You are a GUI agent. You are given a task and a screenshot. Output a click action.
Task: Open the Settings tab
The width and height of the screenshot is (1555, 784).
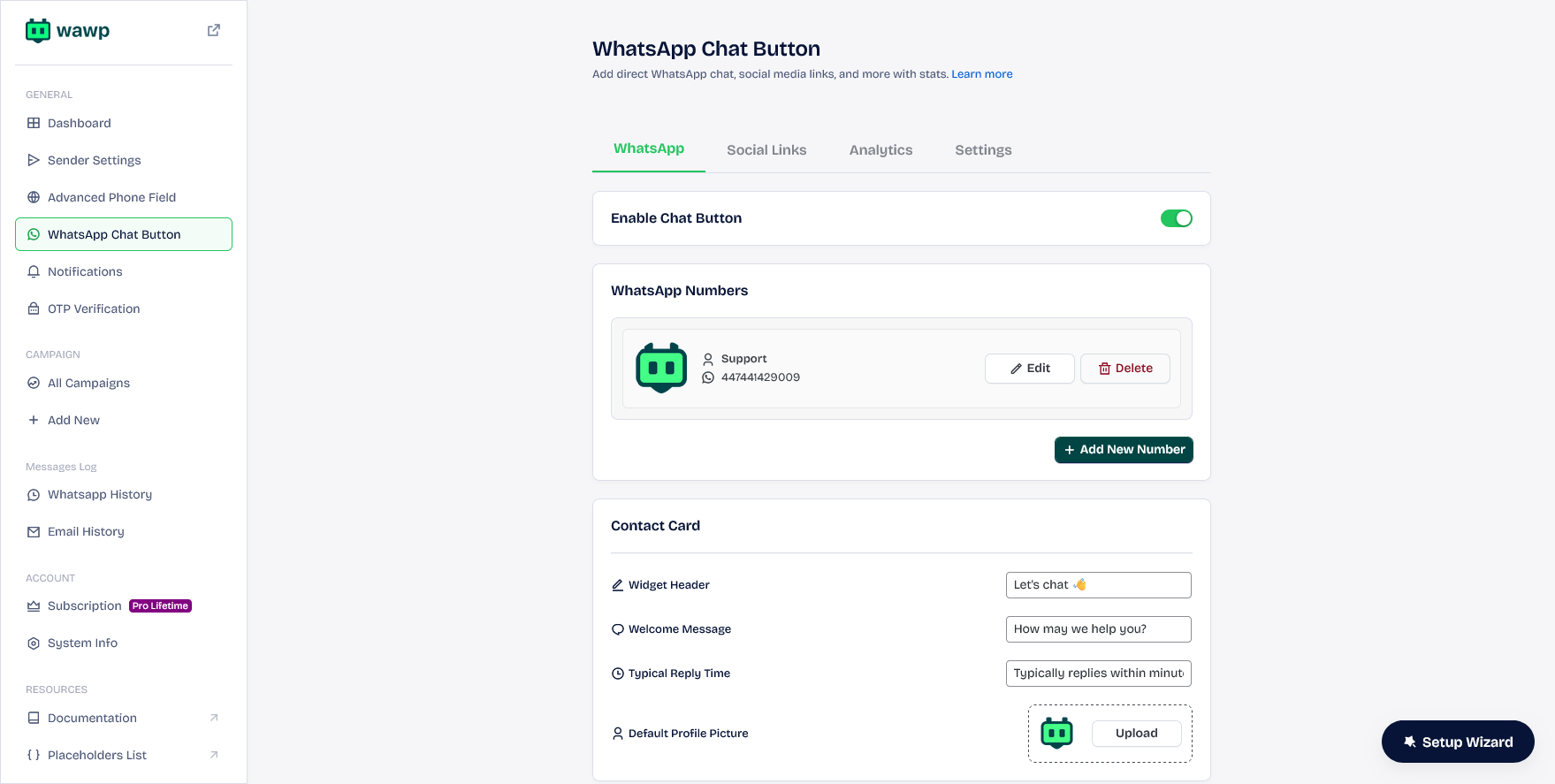[x=983, y=150]
